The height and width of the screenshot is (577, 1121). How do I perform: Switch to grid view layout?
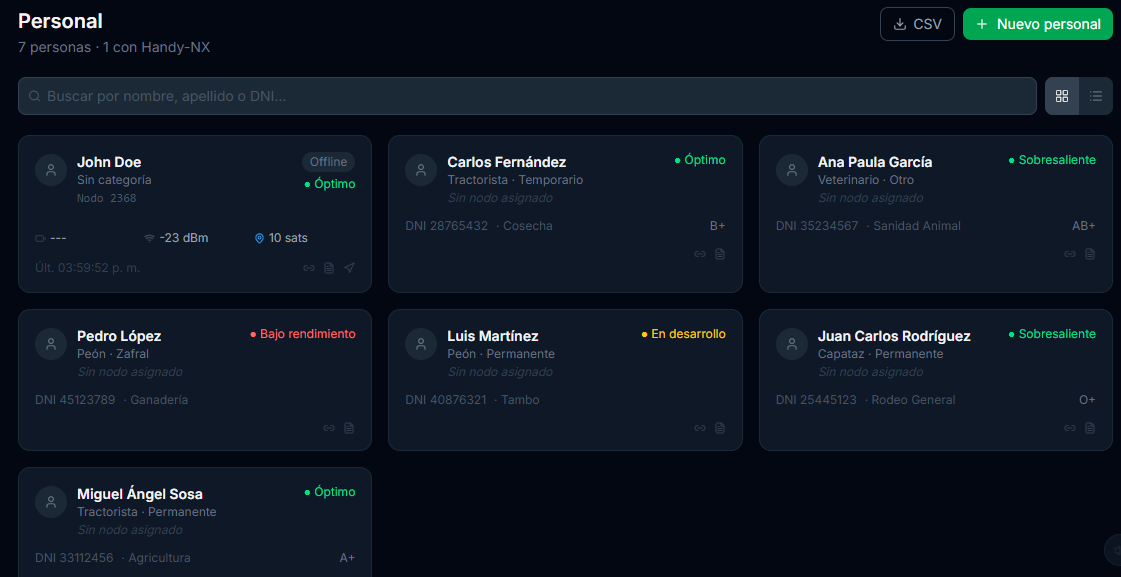click(x=1062, y=96)
